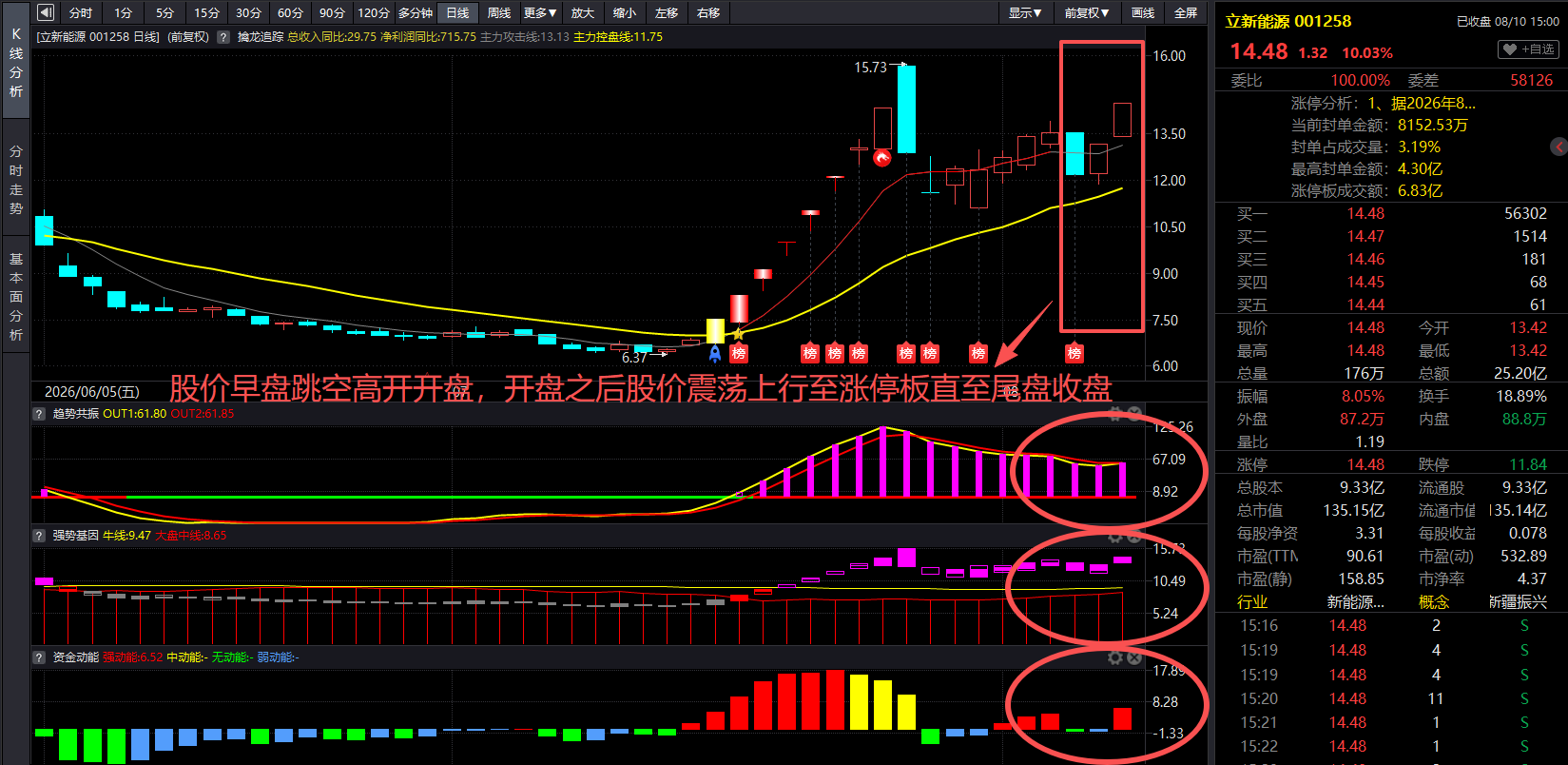
Task: Click the 6.37 low price label on chart
Action: pos(634,358)
